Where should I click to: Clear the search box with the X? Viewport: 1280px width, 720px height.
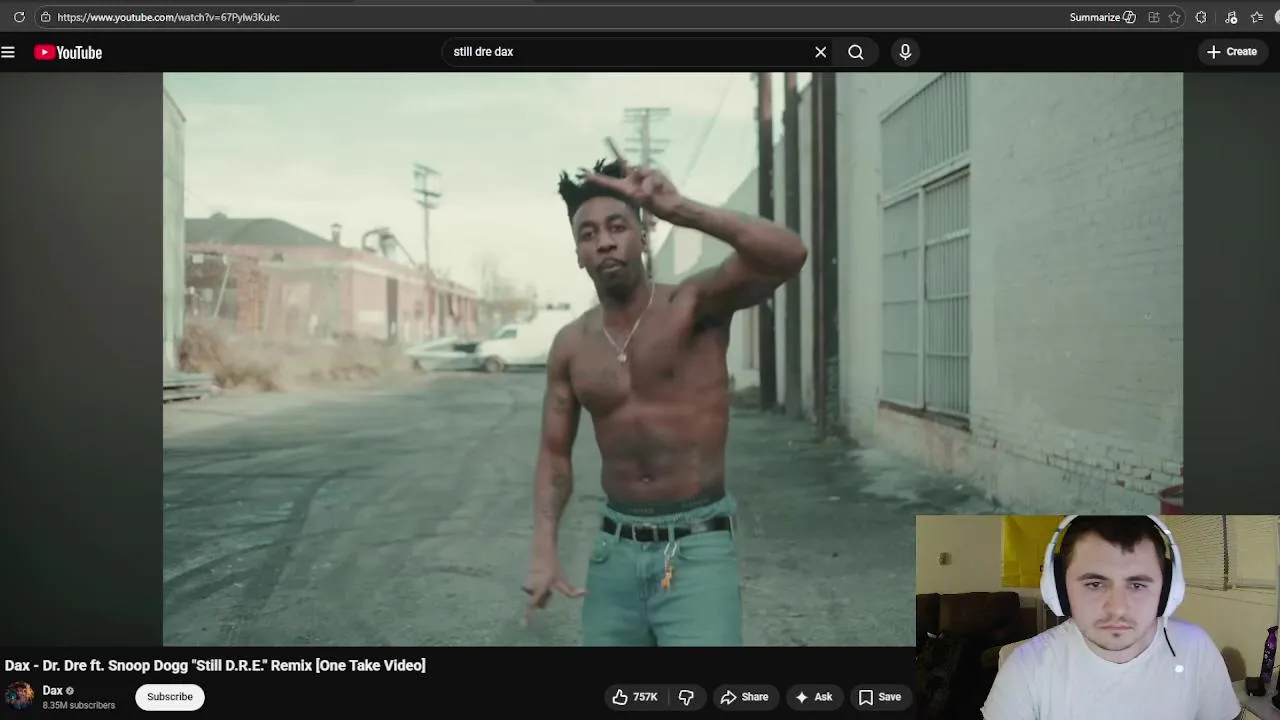click(820, 52)
